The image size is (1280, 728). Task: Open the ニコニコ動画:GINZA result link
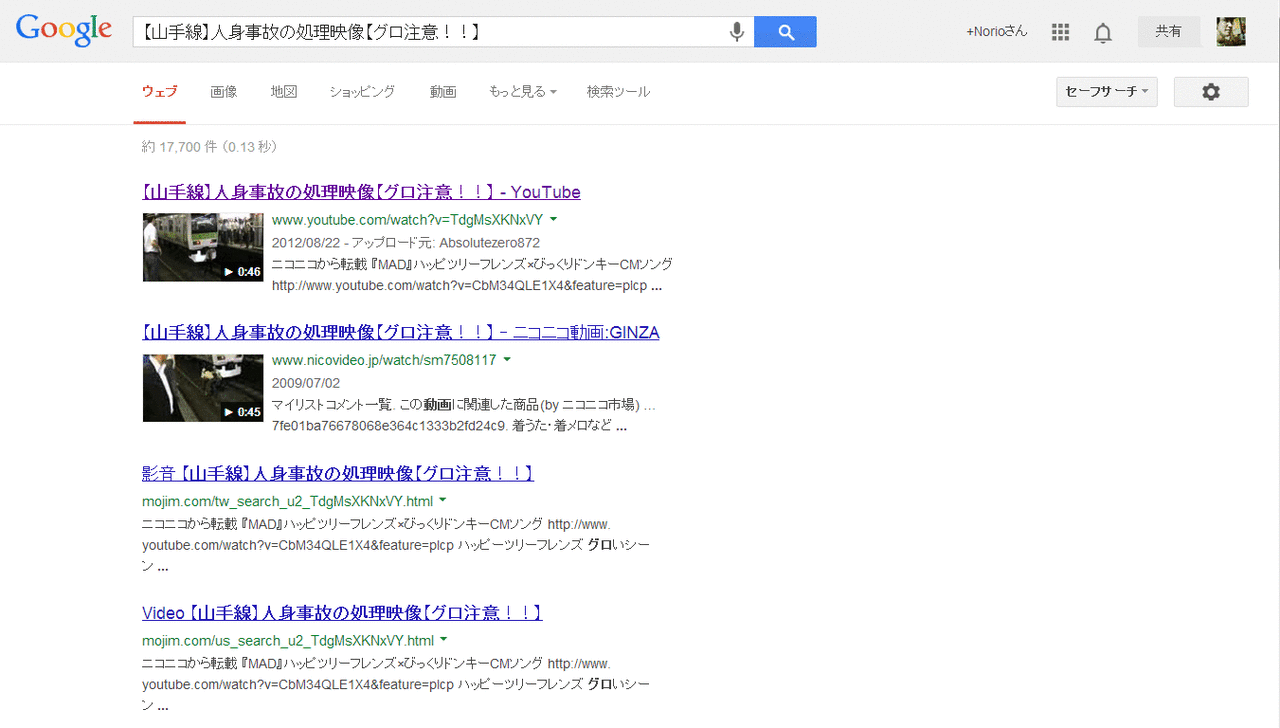click(401, 332)
